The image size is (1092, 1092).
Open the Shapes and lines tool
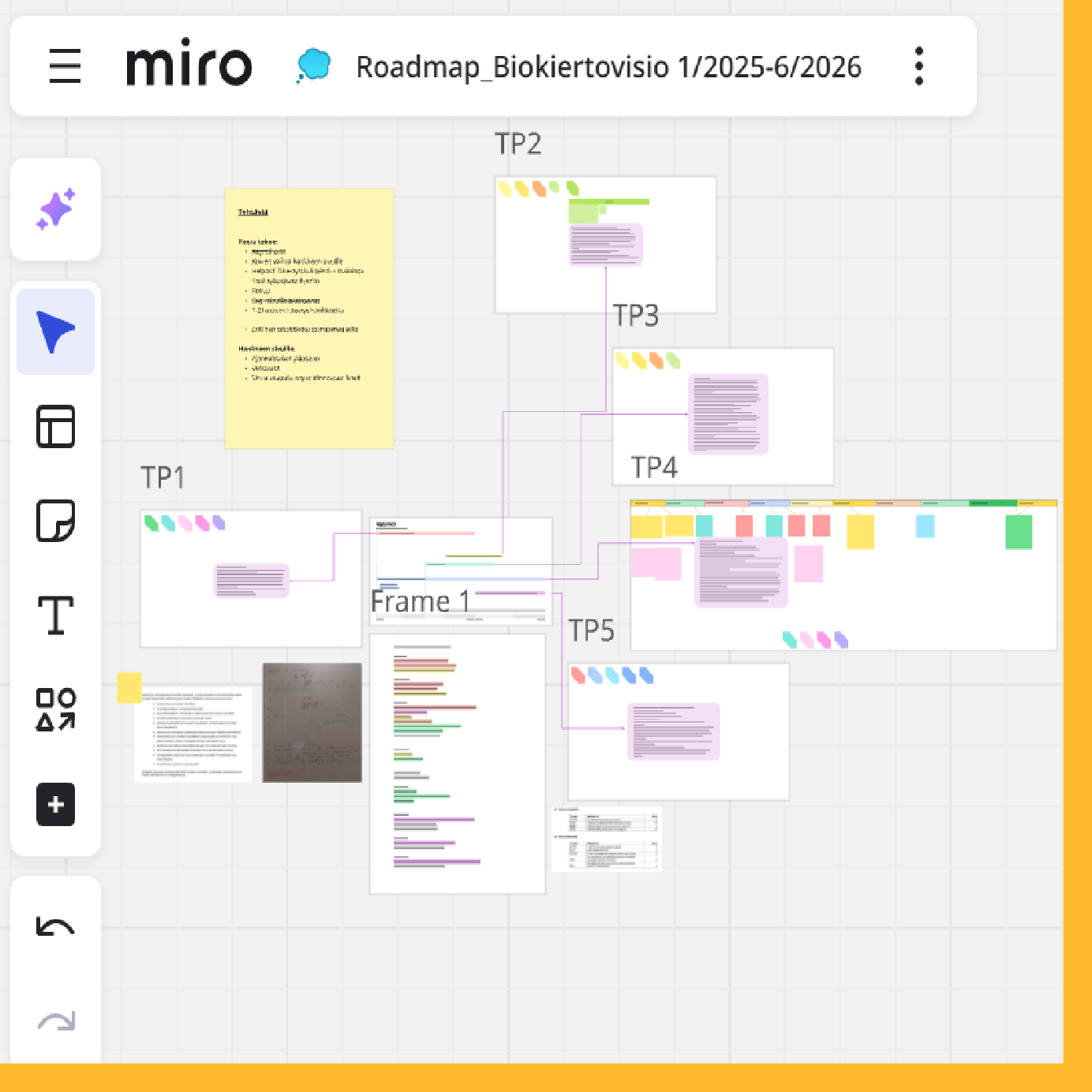(x=56, y=709)
